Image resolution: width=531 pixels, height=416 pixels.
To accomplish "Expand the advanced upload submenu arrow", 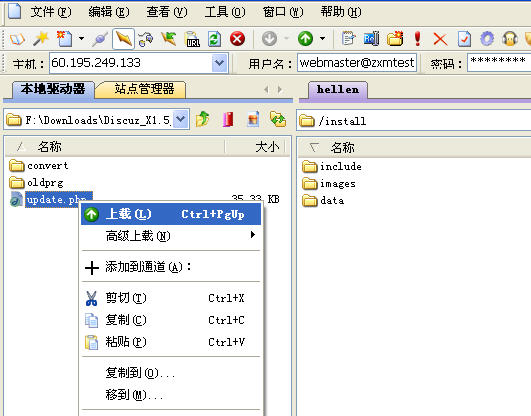I will point(252,234).
